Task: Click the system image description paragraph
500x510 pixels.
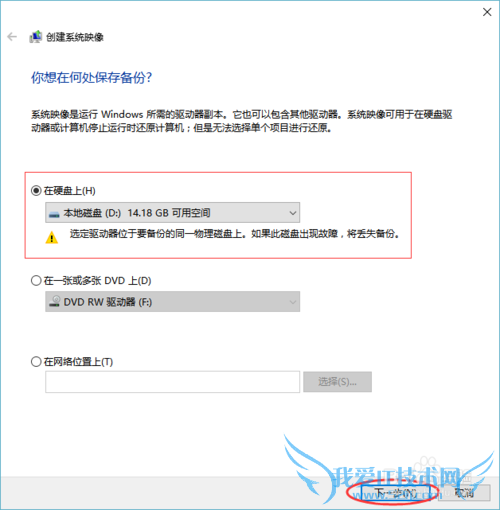Action: coord(241,121)
